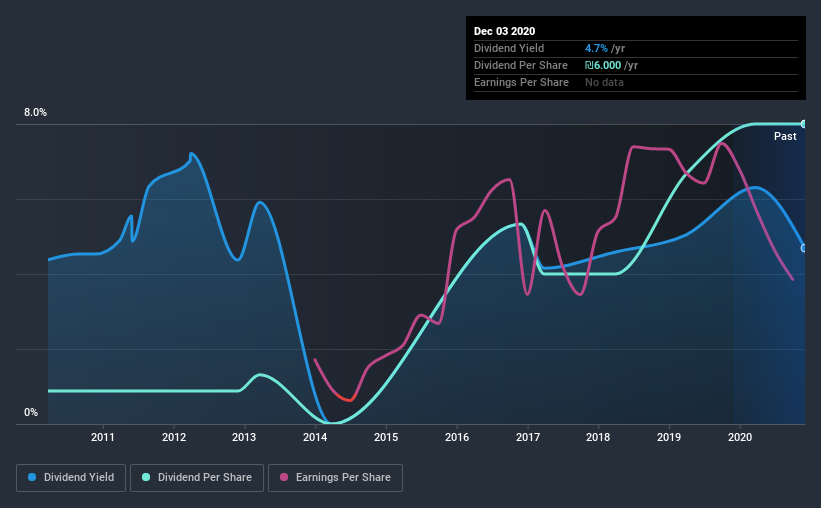Click the No data earnings value
The width and height of the screenshot is (821, 508).
(604, 82)
